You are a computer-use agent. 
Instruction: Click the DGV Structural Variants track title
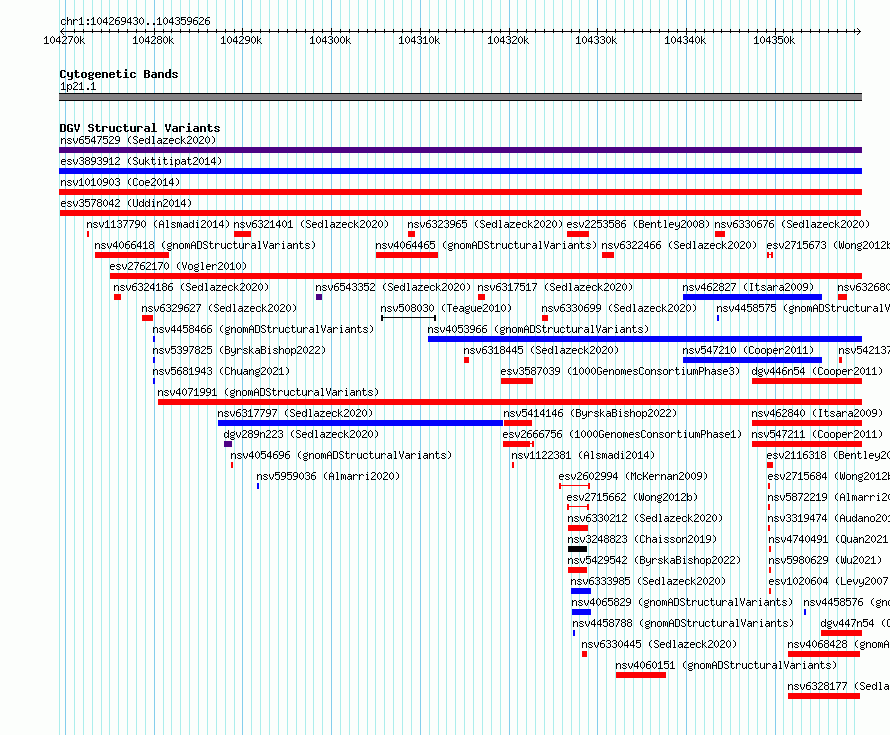tap(140, 128)
